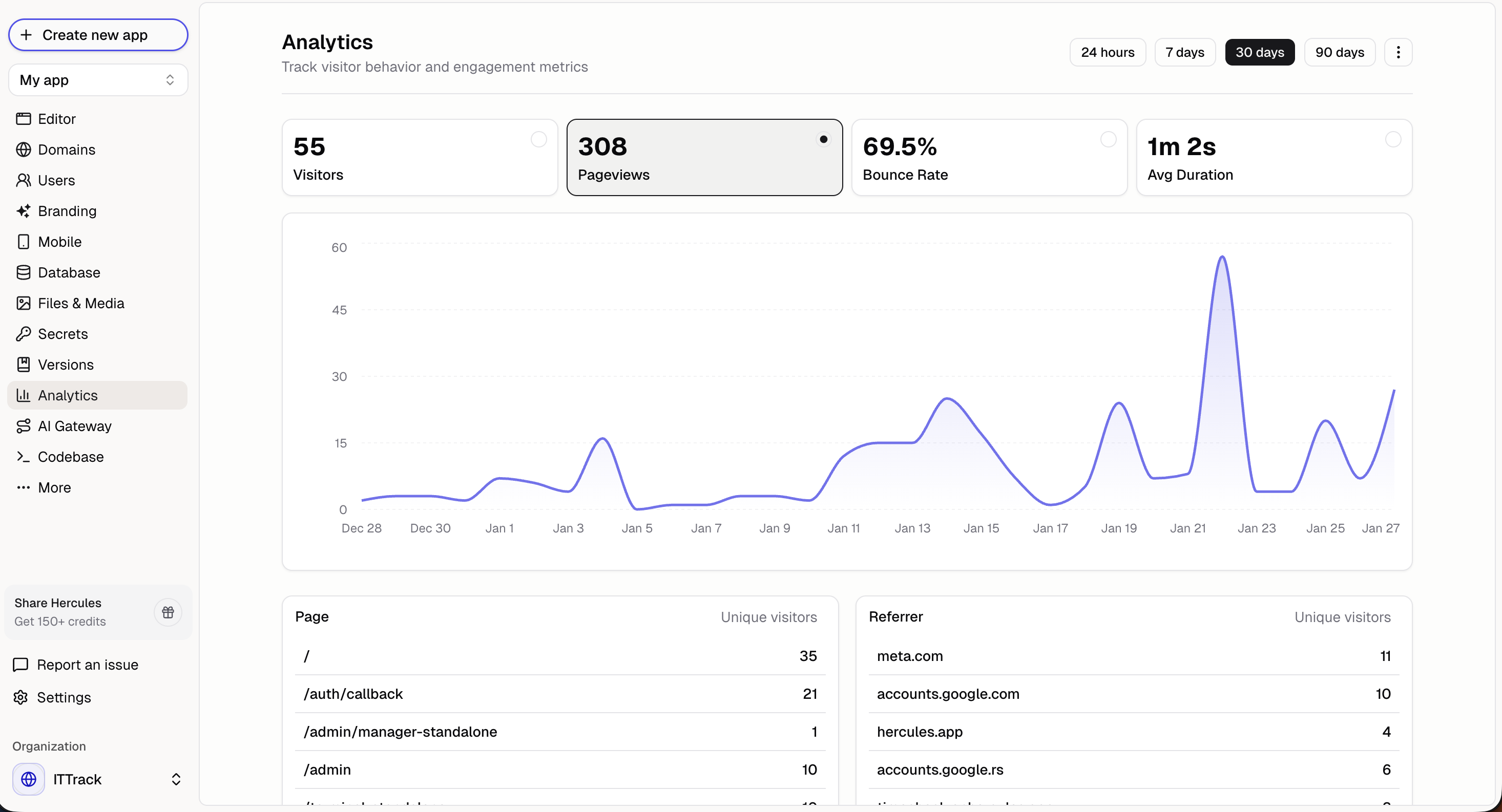Viewport: 1502px width, 812px height.
Task: Click the hercules.app referrer row
Action: [1134, 732]
